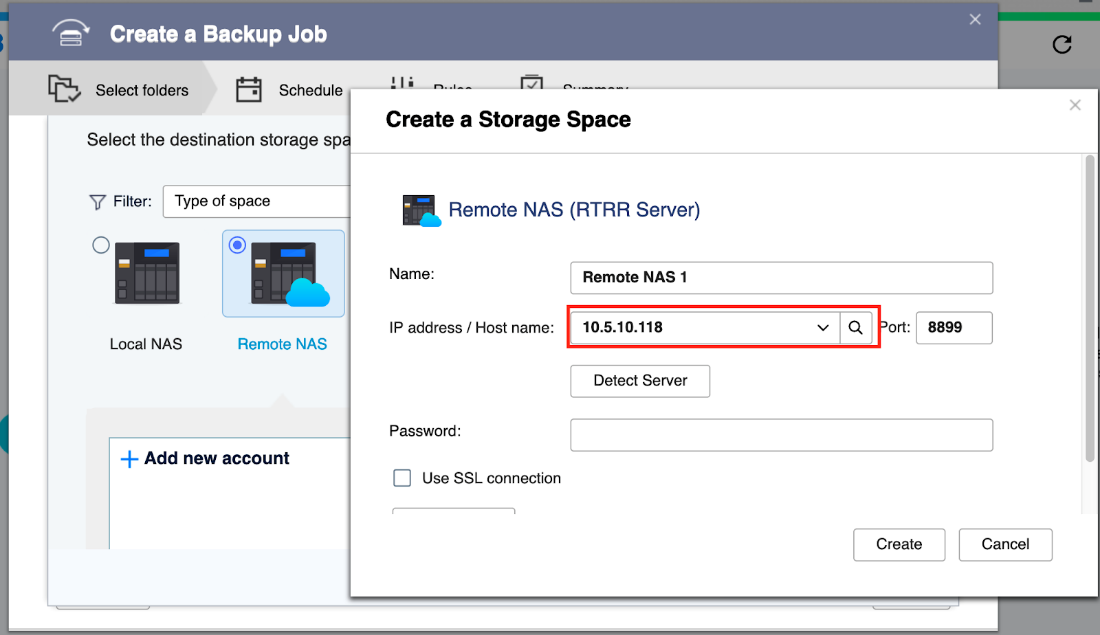Click the refresh icon at top right

click(x=1062, y=44)
